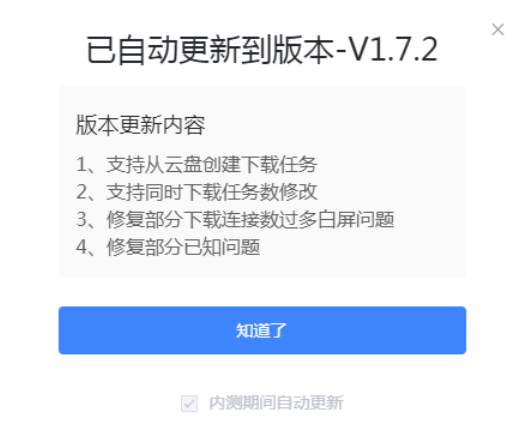Click item 3 修复部分下载连接数过多白屏问题
The width and height of the screenshot is (522, 433).
pos(235,220)
